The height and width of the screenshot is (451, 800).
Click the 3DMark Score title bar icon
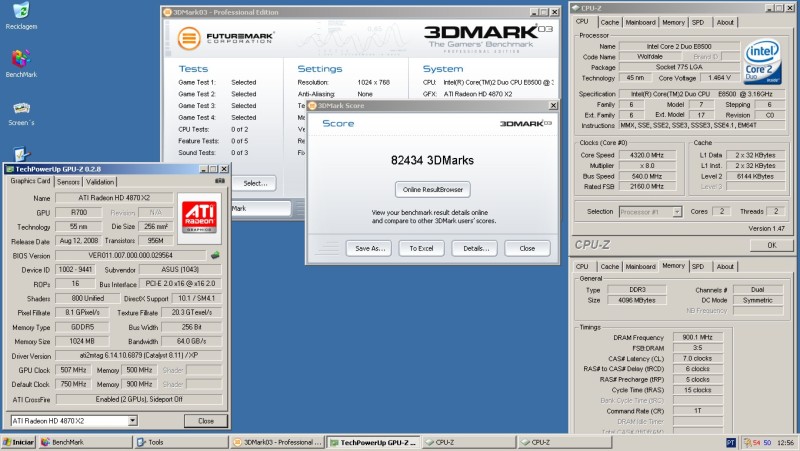(312, 106)
